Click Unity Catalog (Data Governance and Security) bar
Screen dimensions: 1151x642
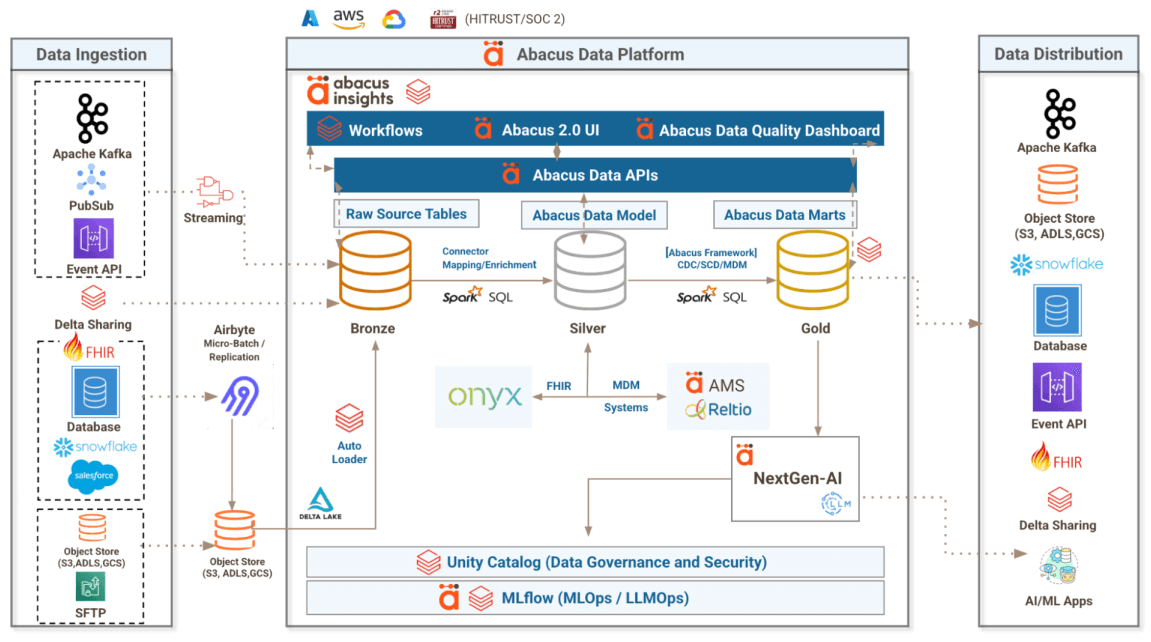pyautogui.click(x=595, y=562)
